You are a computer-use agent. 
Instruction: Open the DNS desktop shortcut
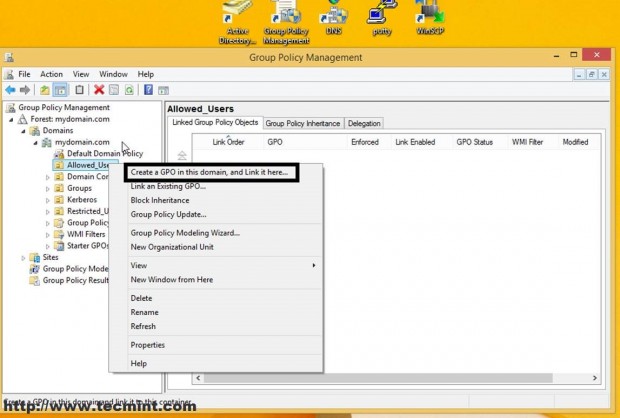[334, 18]
